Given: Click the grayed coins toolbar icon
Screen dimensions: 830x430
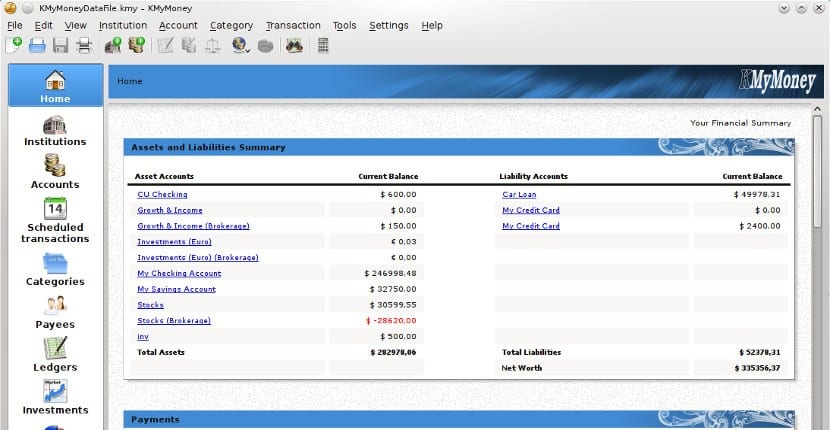Looking at the screenshot, I should (189, 46).
